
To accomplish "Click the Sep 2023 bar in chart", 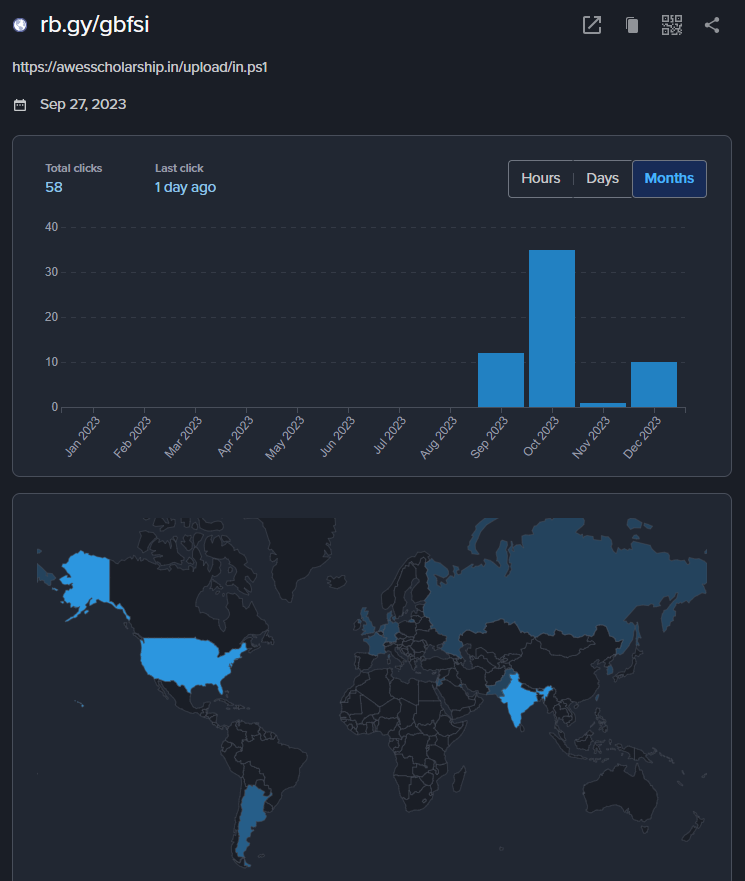I will click(501, 380).
